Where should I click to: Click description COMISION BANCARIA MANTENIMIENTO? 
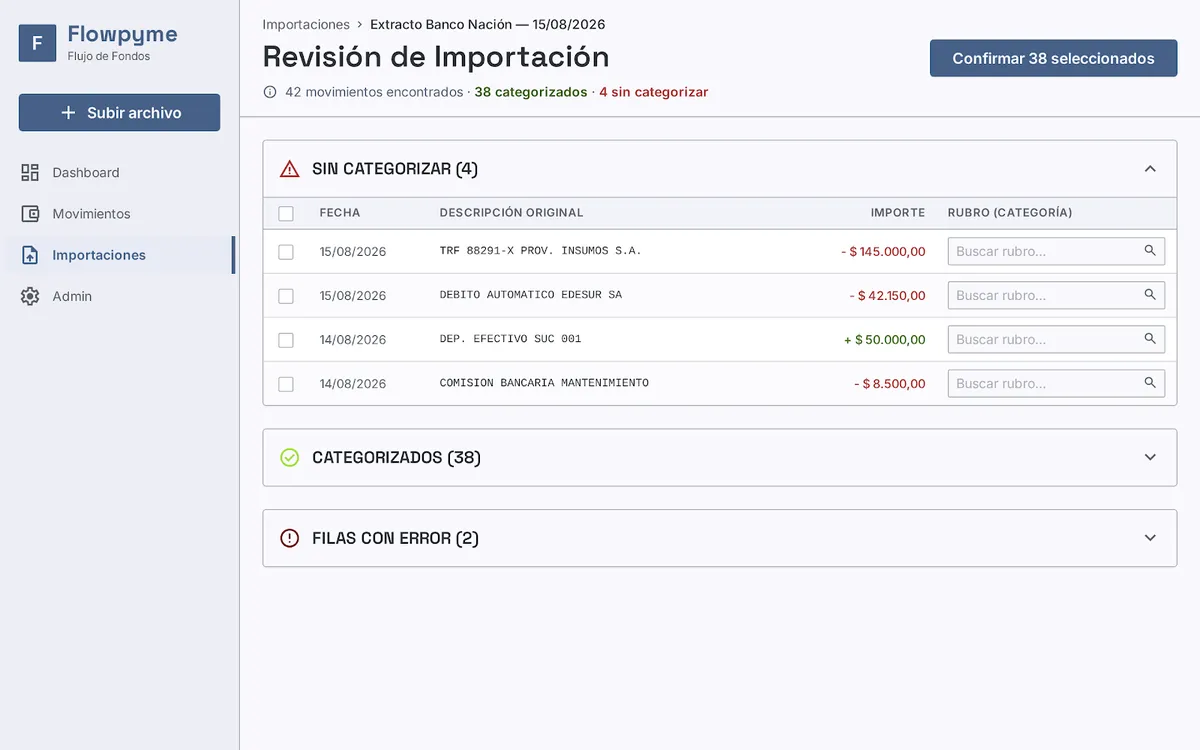click(544, 383)
